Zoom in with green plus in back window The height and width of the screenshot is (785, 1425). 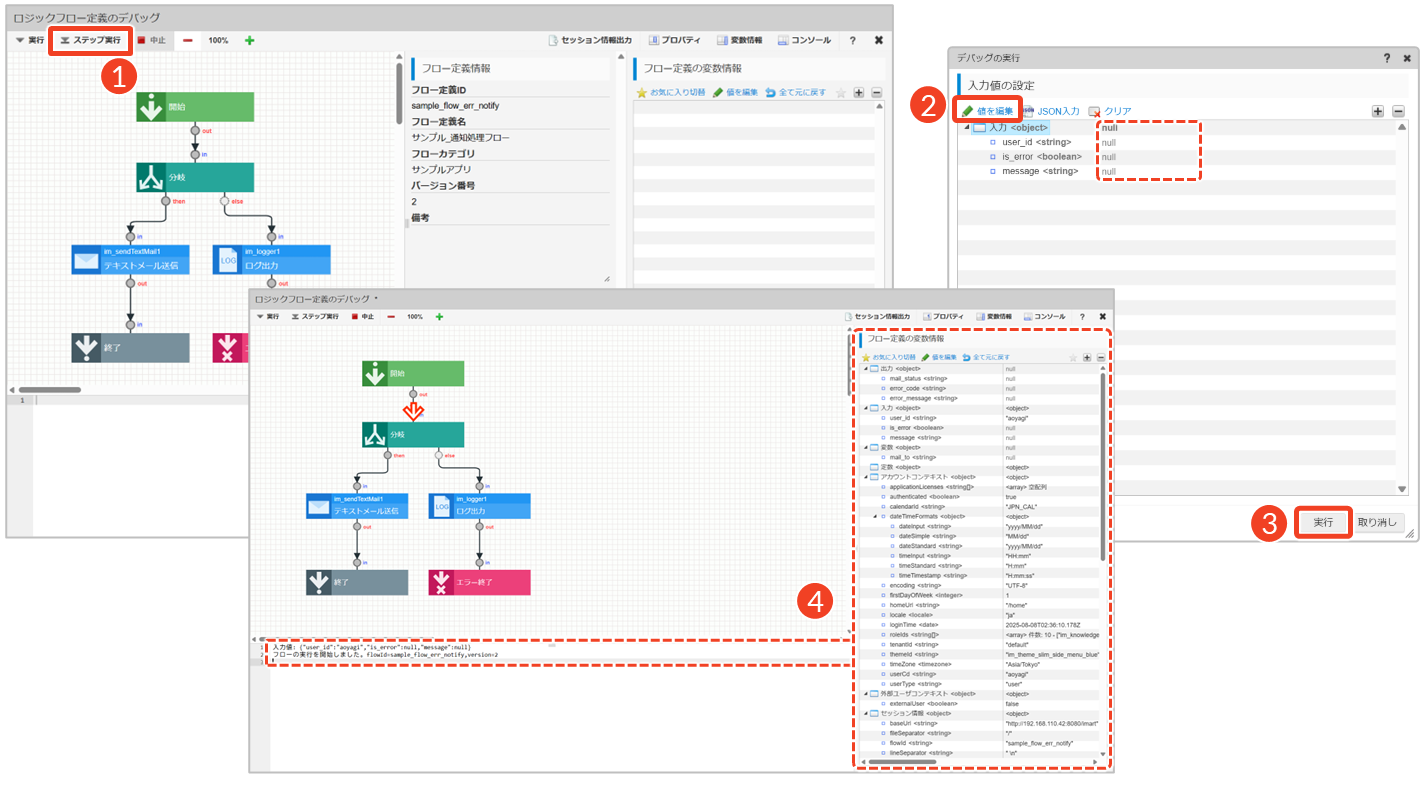tap(249, 40)
